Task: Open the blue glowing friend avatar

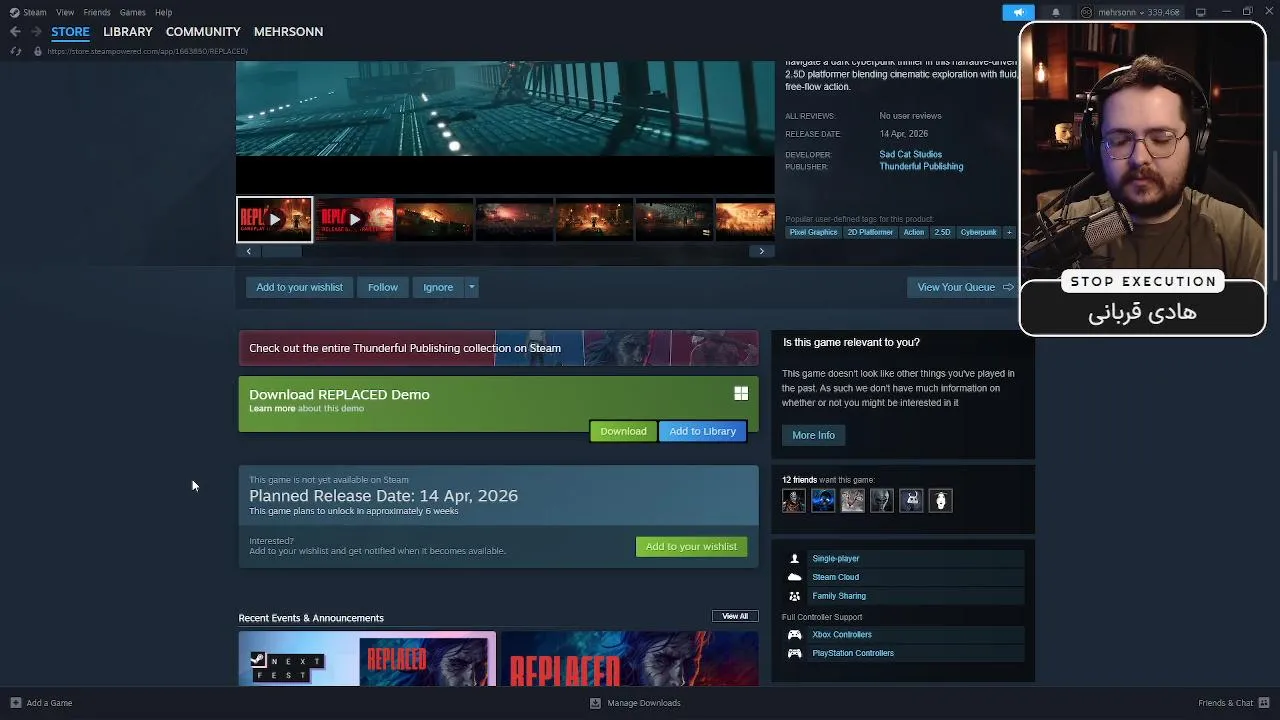Action: (823, 500)
